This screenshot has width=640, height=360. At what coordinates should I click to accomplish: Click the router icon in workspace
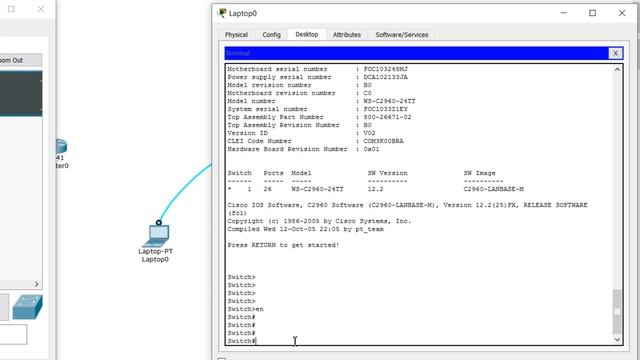[61, 146]
